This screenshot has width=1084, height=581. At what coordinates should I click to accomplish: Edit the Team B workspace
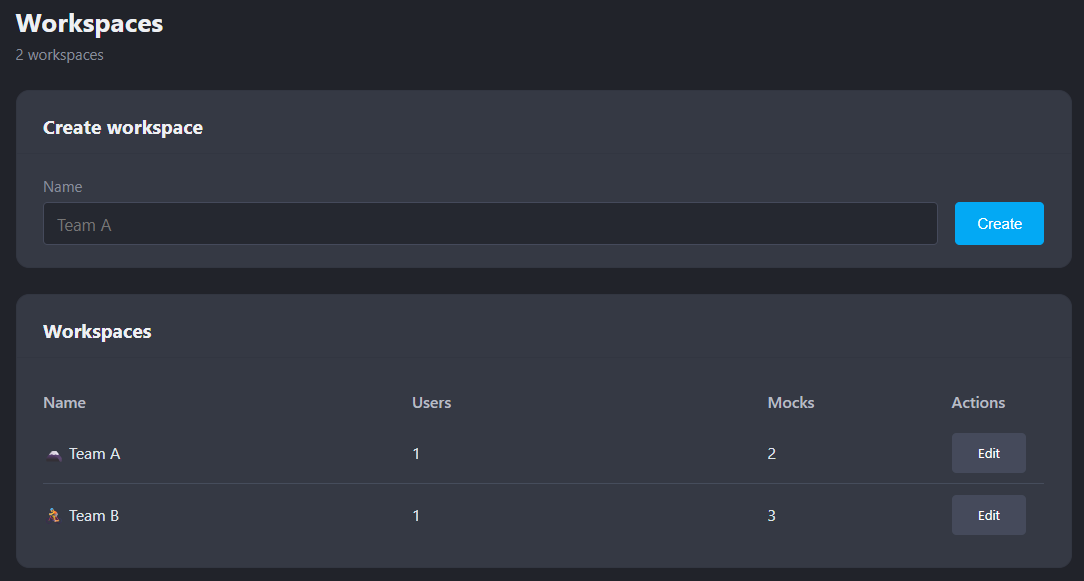[989, 515]
